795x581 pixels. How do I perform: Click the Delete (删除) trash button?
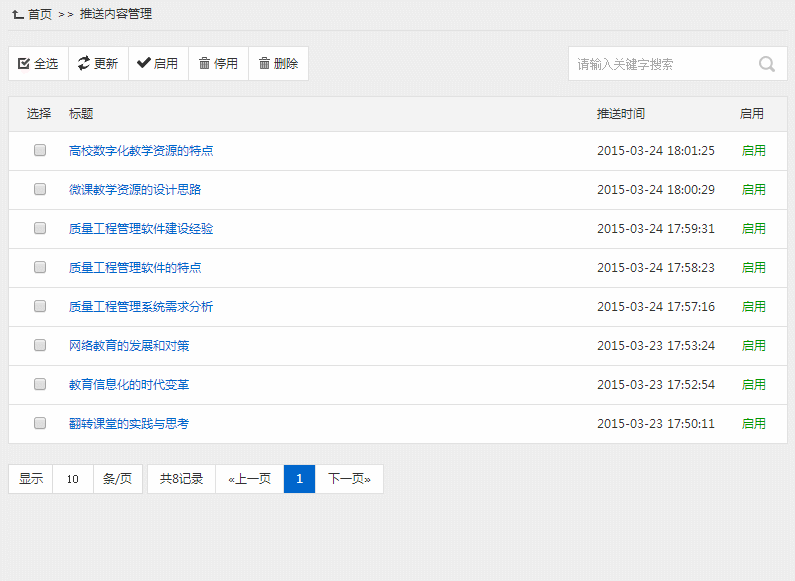pyautogui.click(x=278, y=64)
